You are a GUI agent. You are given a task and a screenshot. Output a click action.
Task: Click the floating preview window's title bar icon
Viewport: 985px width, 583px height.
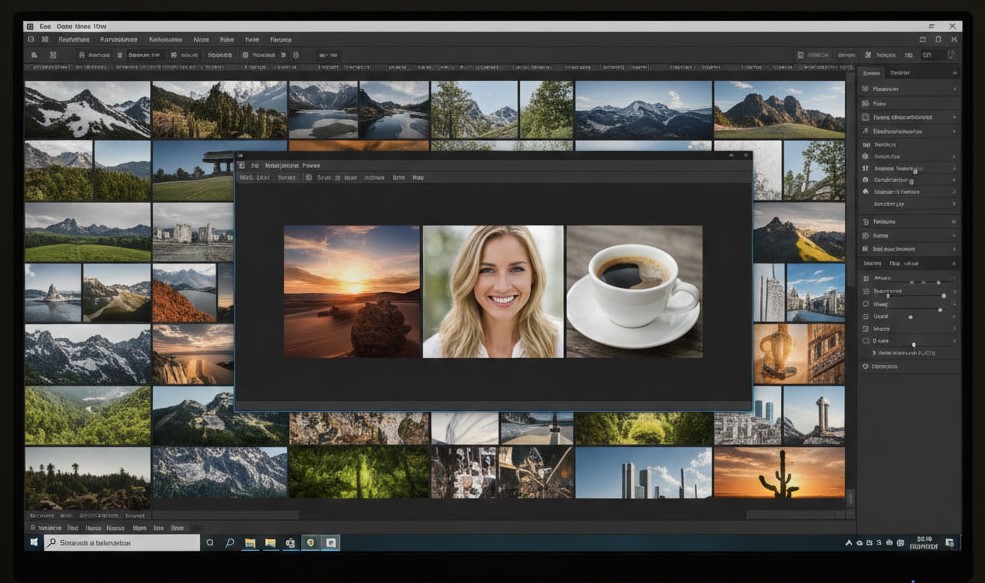pos(242,165)
